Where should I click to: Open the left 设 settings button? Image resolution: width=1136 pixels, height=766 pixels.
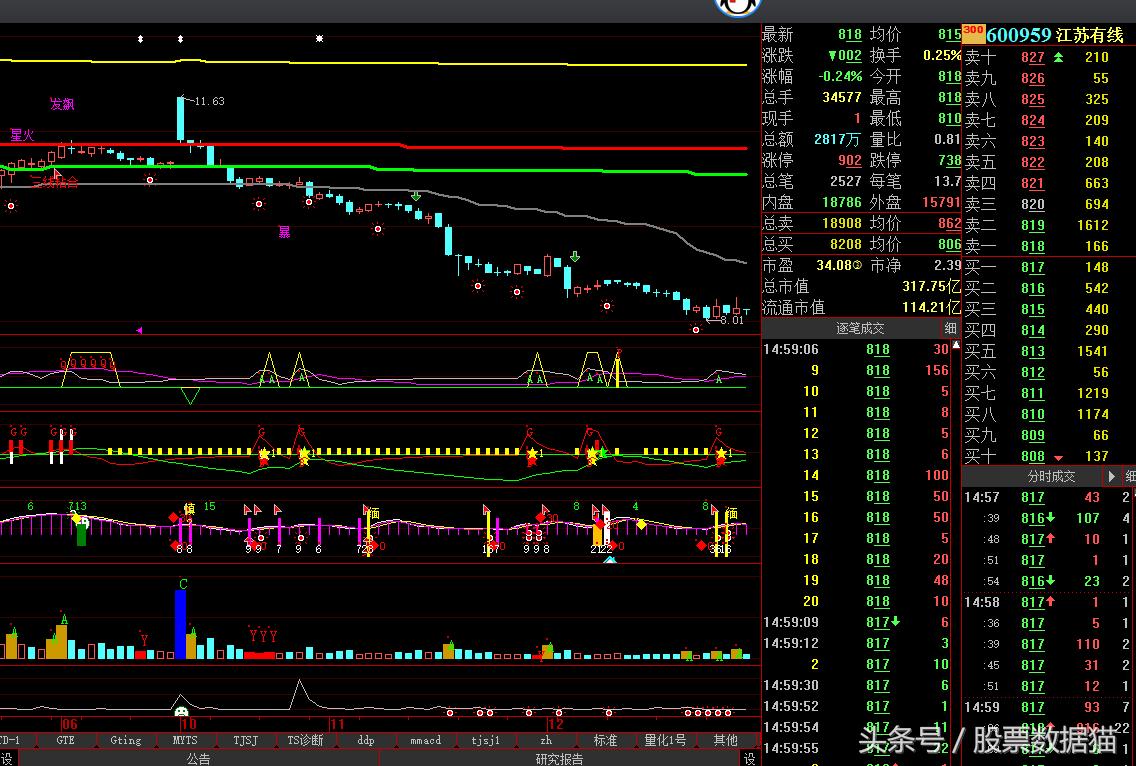coord(6,758)
